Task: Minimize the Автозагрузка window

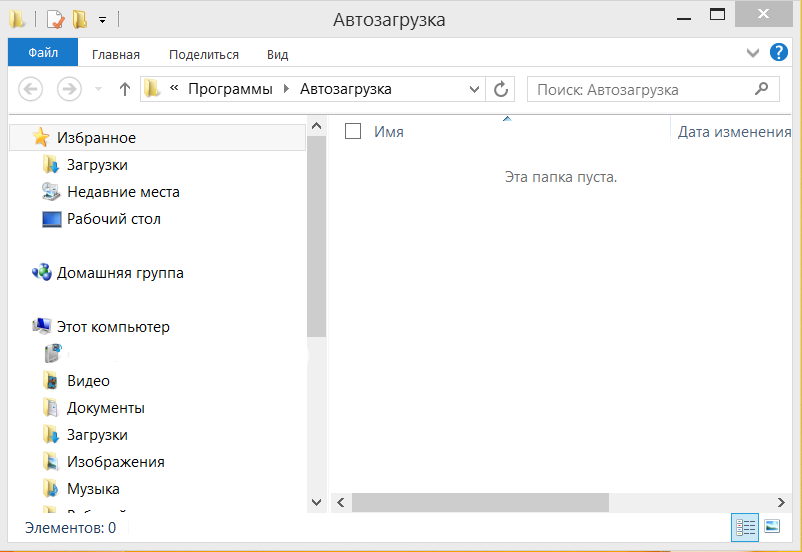Action: pyautogui.click(x=683, y=17)
